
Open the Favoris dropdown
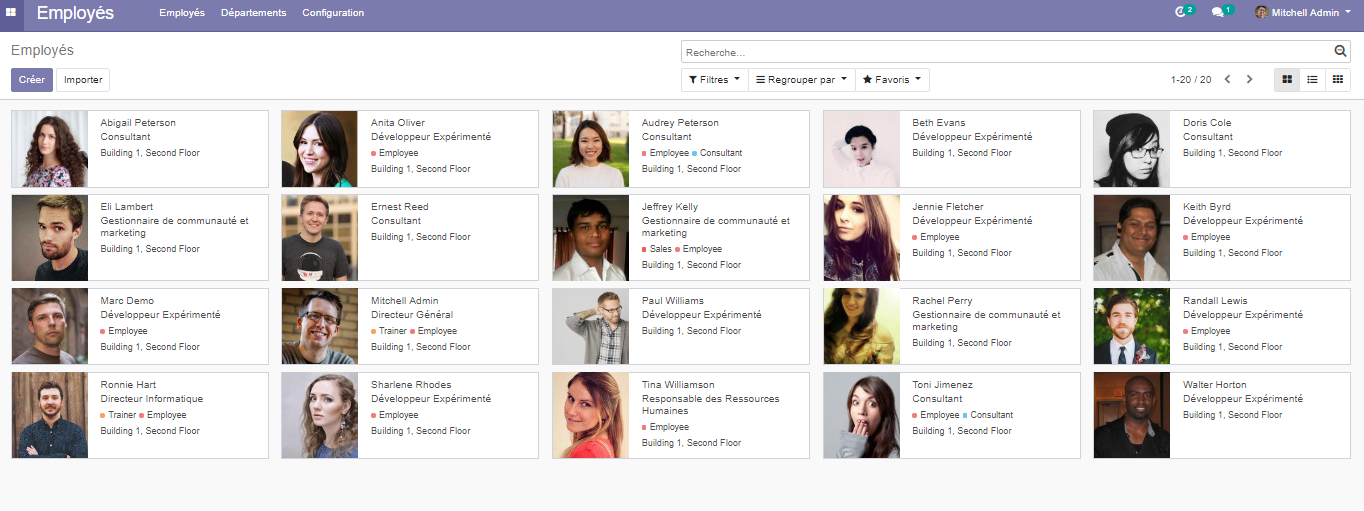[x=892, y=80]
